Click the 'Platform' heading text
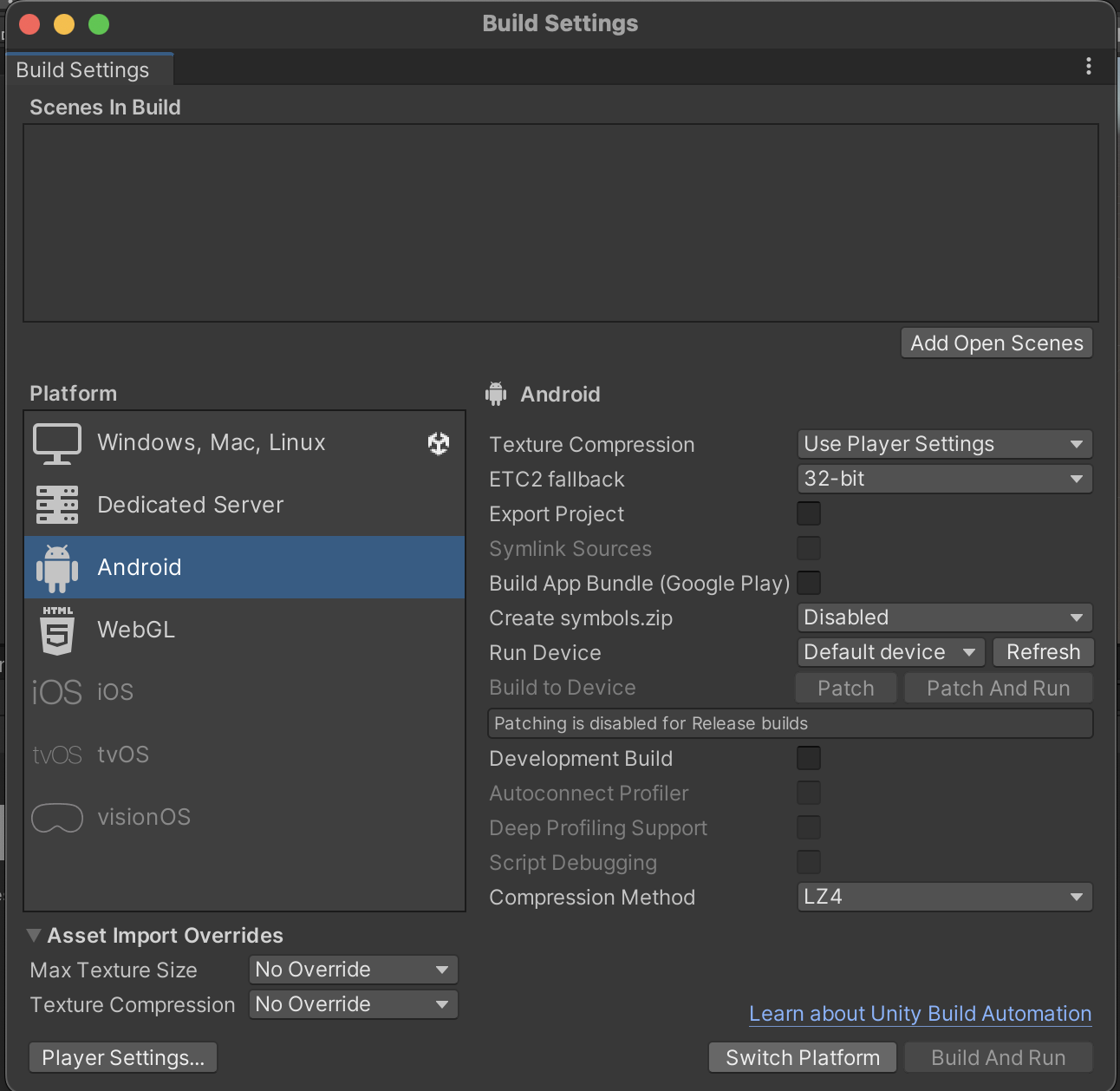The image size is (1120, 1091). tap(73, 394)
